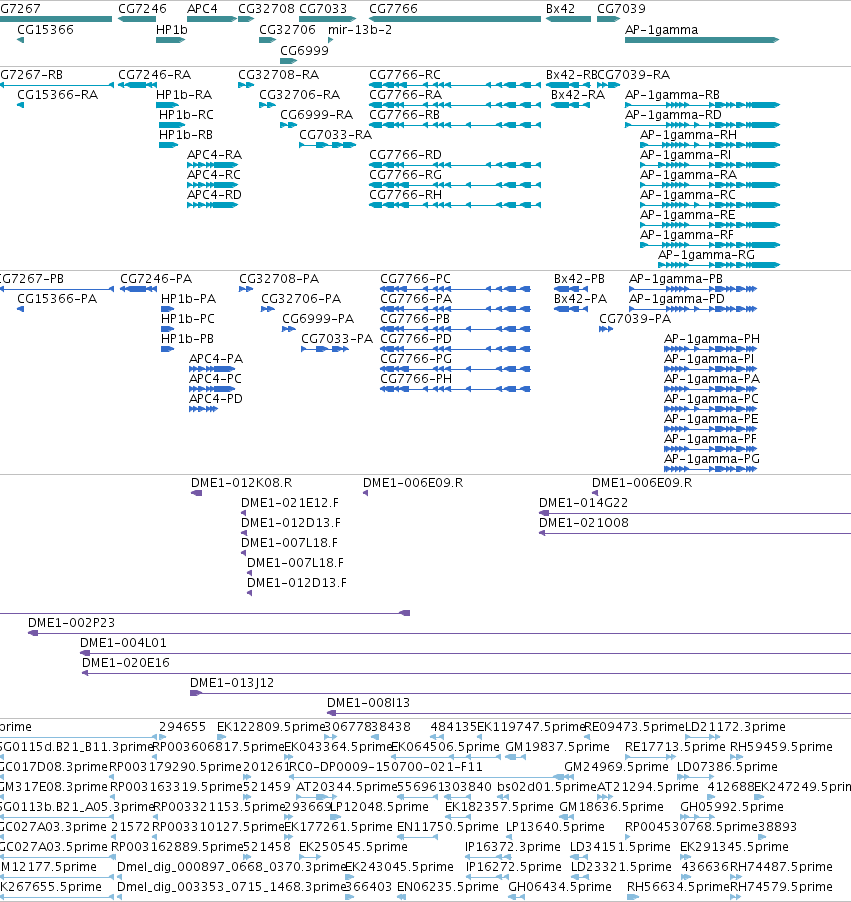Viewport: 851px width, 902px height.
Task: Click transcript label CG7246-RA
Action: pos(155,75)
